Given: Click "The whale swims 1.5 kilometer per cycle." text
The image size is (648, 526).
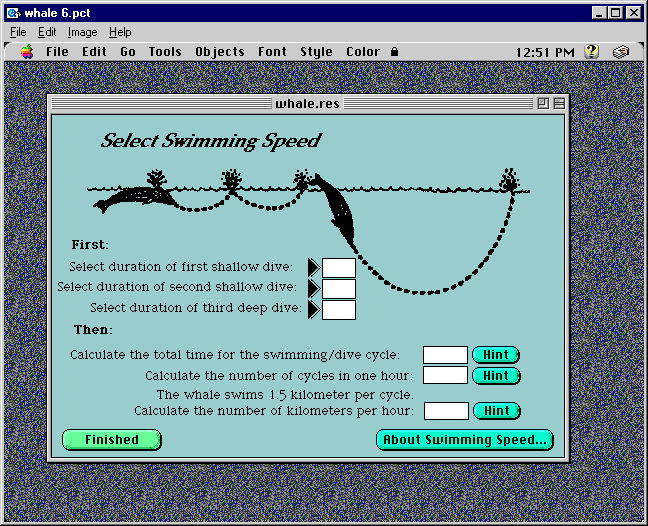Looking at the screenshot, I should pyautogui.click(x=285, y=395).
